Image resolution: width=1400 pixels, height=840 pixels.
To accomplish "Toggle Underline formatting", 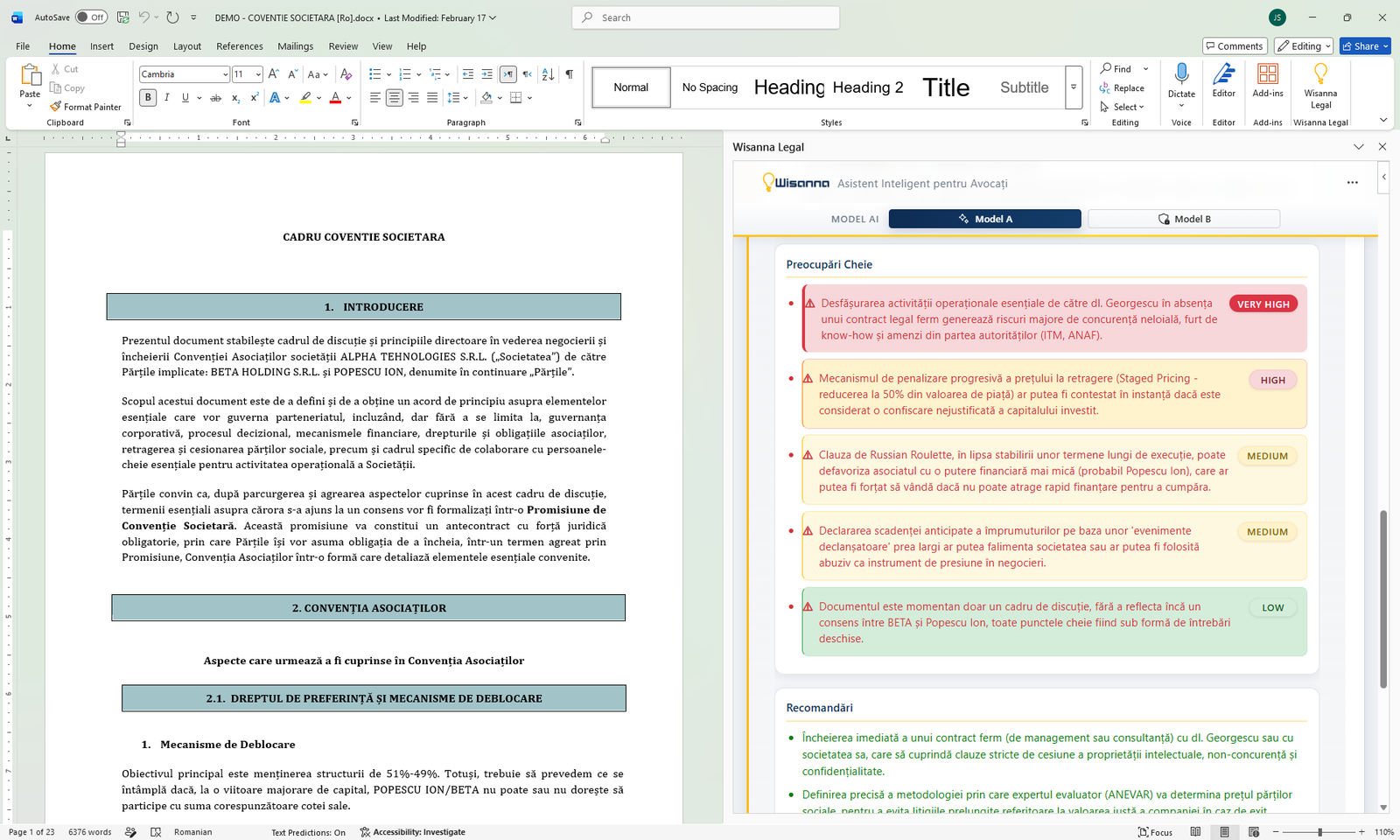I will [185, 98].
